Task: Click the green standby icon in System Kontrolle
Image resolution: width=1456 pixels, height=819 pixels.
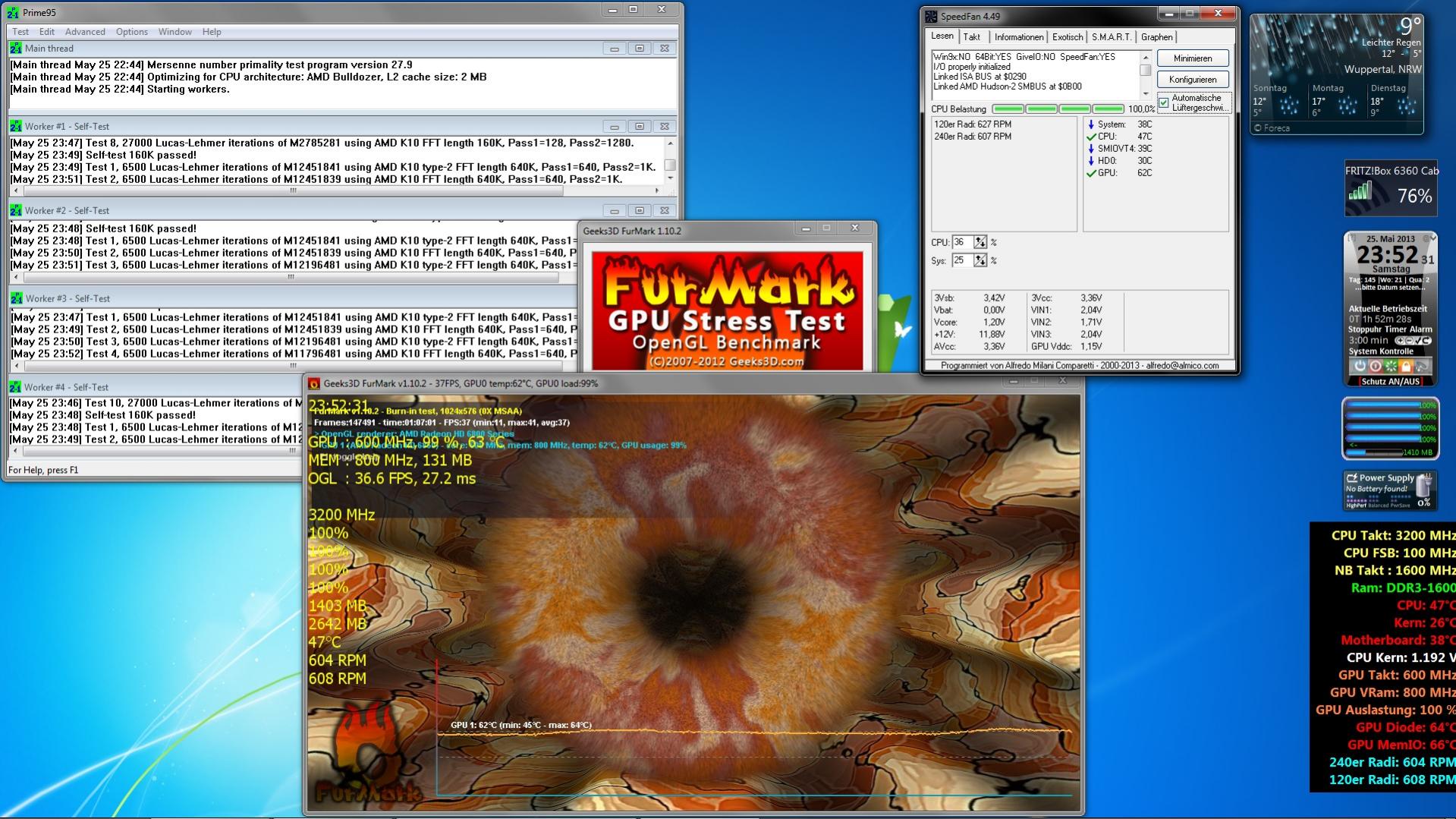Action: coord(1390,365)
